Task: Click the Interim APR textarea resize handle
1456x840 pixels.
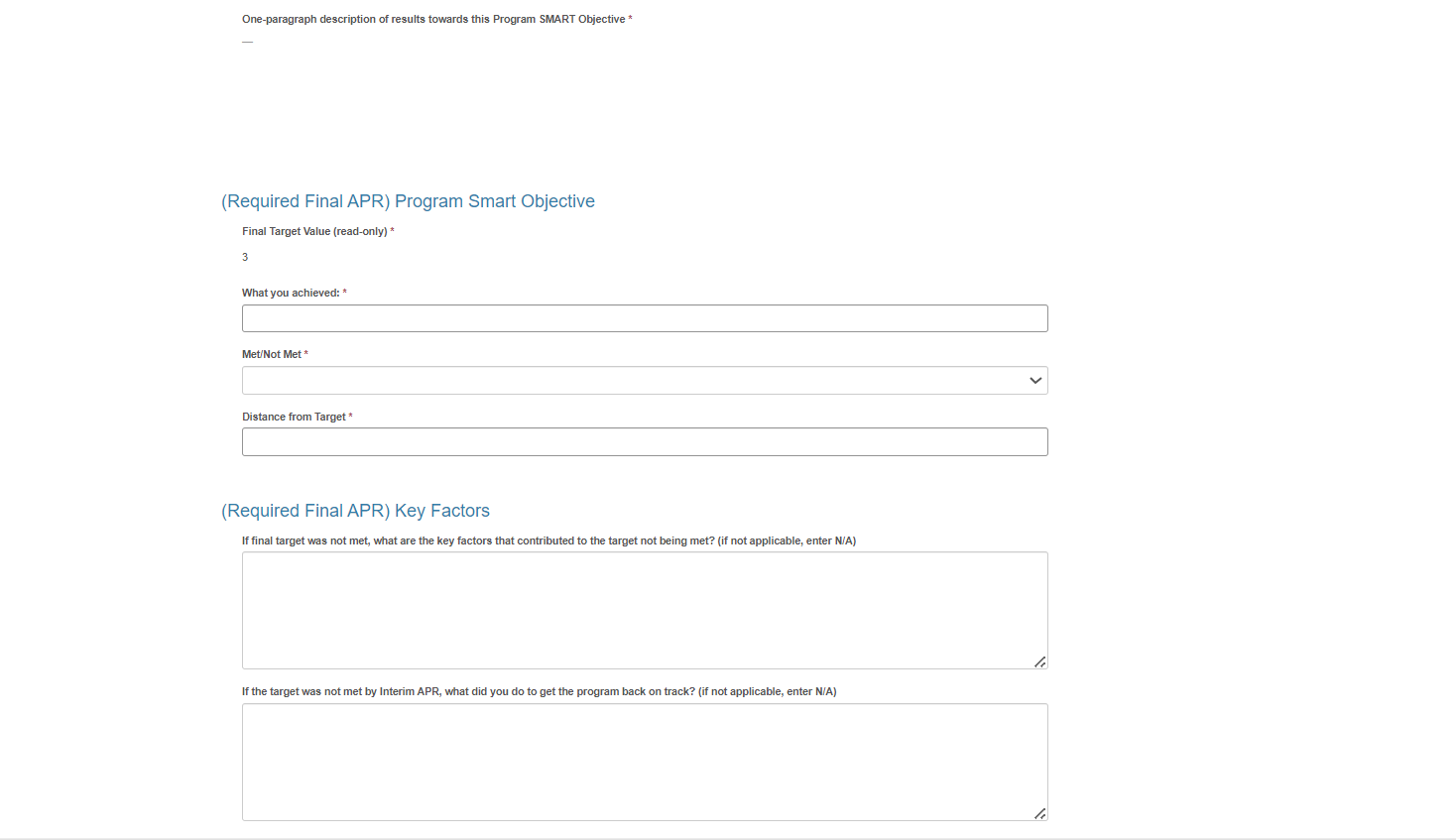Action: tap(1039, 813)
